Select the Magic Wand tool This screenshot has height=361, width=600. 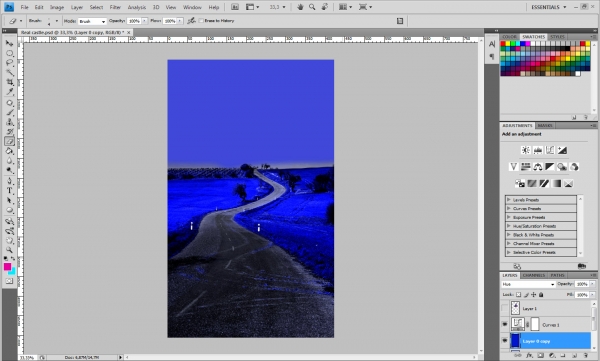click(9, 72)
